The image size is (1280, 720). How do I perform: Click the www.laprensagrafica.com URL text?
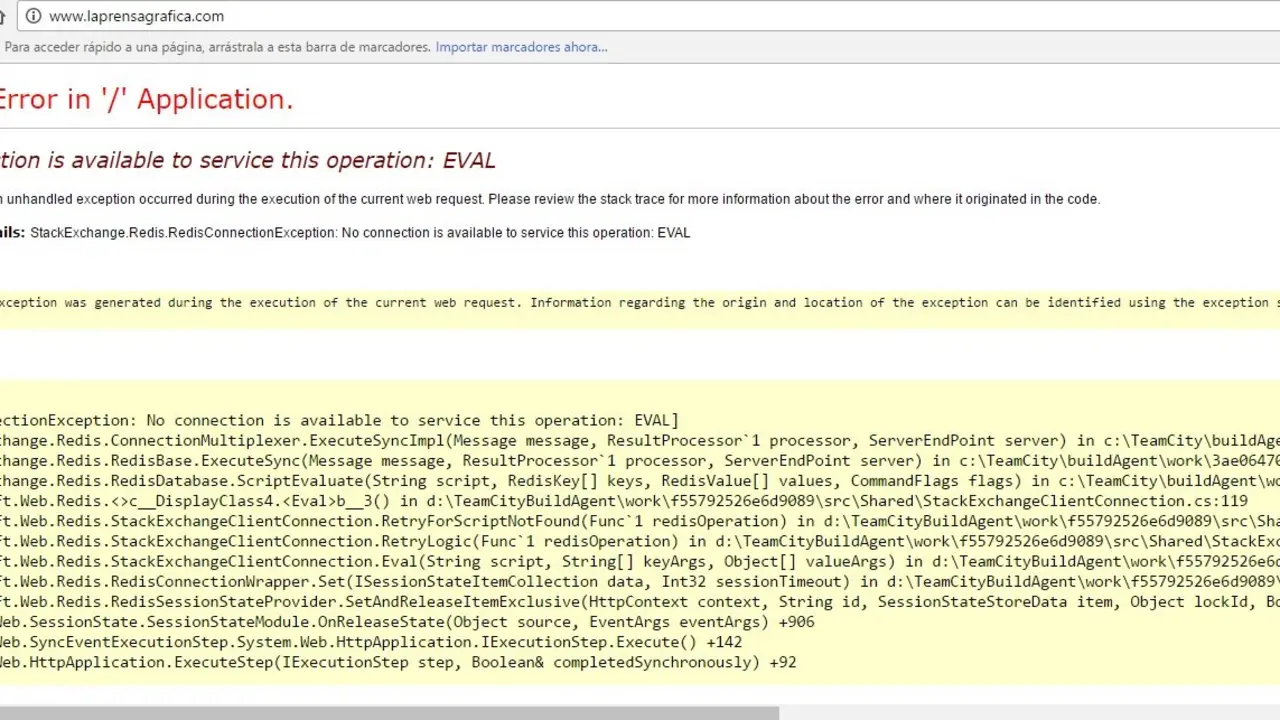[136, 16]
